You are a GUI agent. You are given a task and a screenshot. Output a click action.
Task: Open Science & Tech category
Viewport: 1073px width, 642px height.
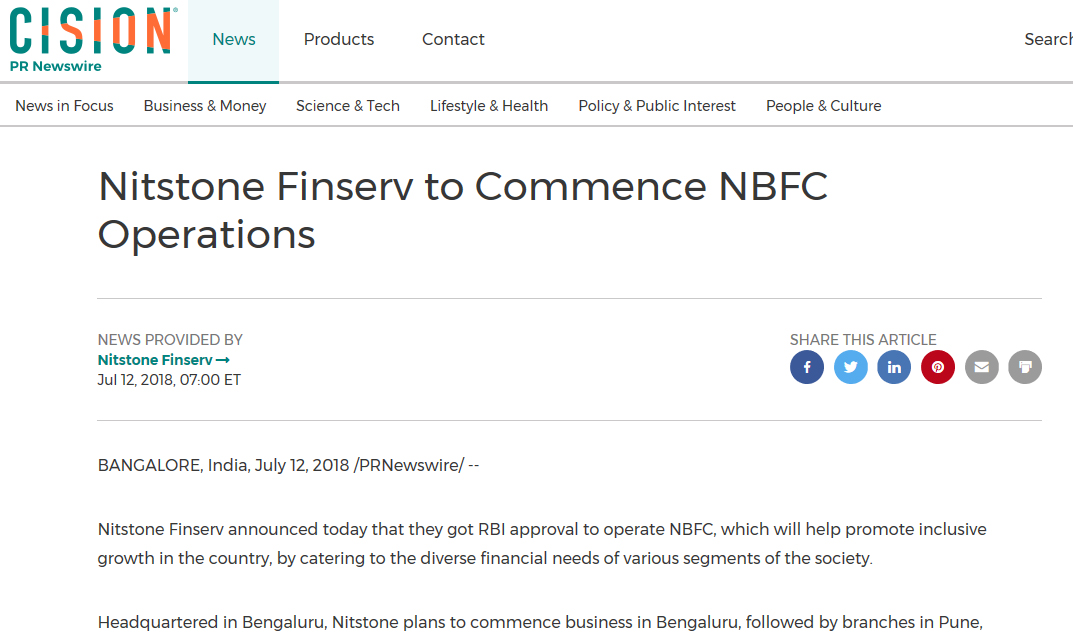348,106
